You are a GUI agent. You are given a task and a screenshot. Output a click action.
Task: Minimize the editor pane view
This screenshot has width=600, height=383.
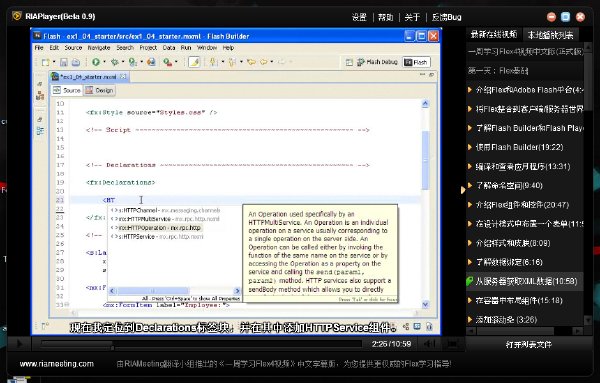pos(422,75)
